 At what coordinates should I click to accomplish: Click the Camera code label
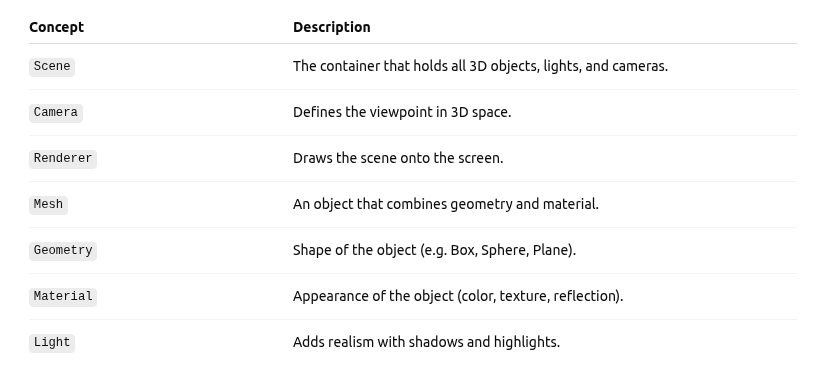[56, 113]
